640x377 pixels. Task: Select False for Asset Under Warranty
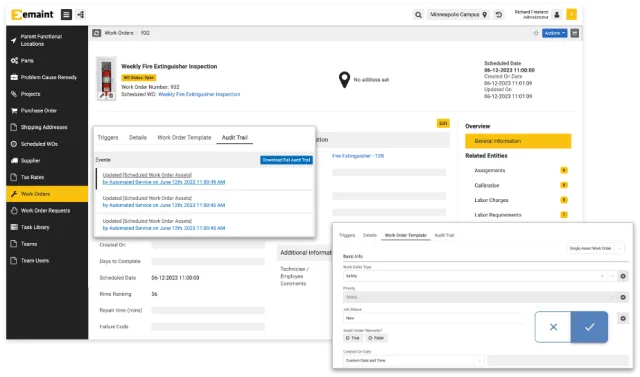click(x=376, y=338)
